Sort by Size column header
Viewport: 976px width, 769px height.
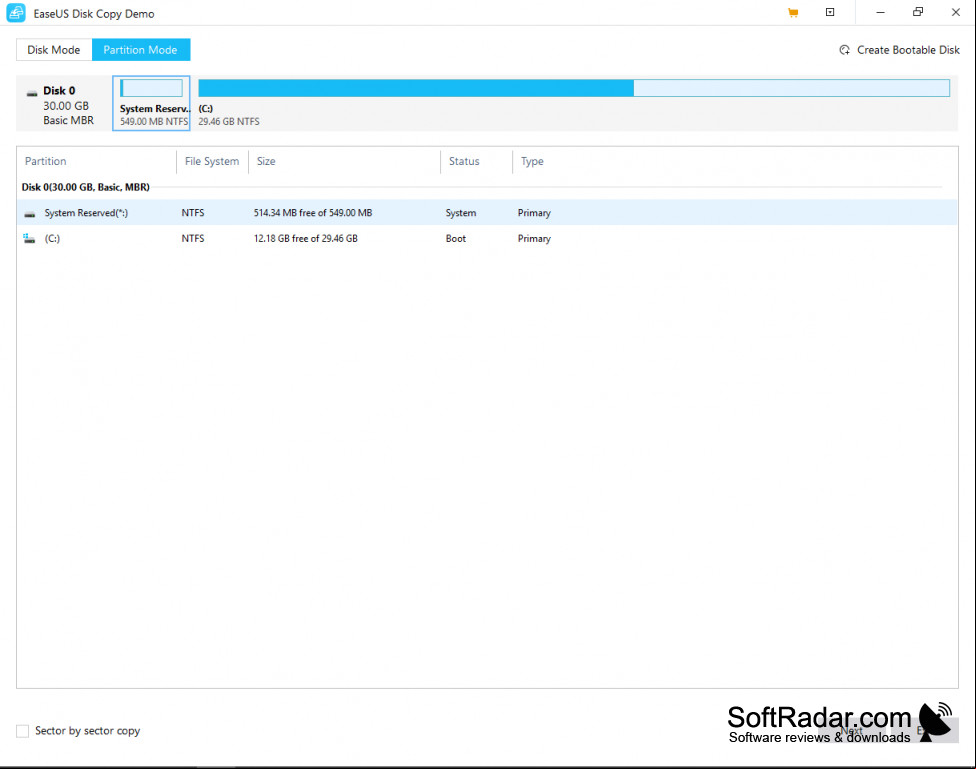point(266,161)
